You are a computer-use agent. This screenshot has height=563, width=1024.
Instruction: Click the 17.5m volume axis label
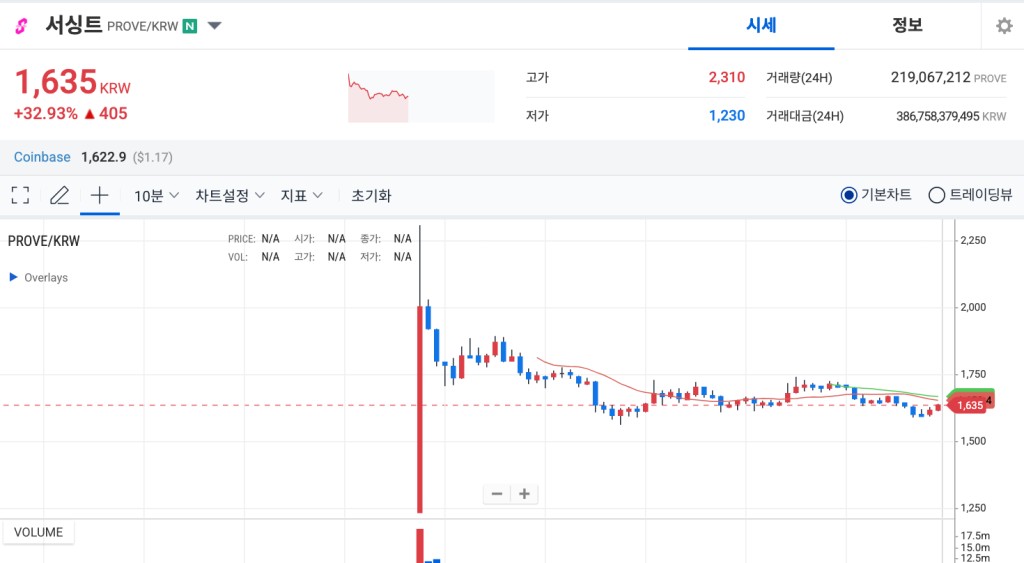tap(975, 536)
